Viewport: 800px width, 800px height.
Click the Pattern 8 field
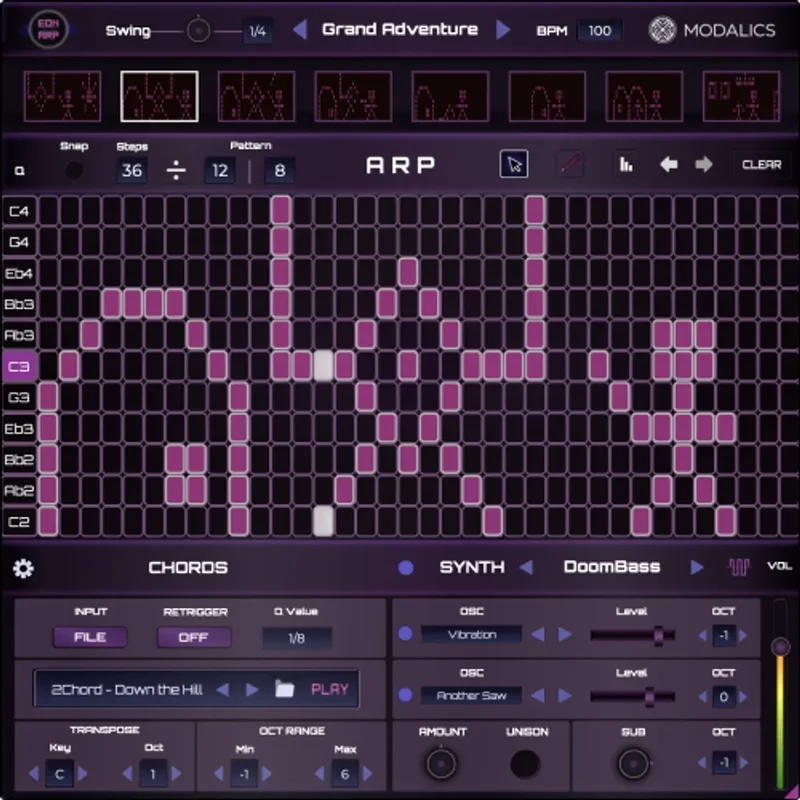tap(280, 170)
